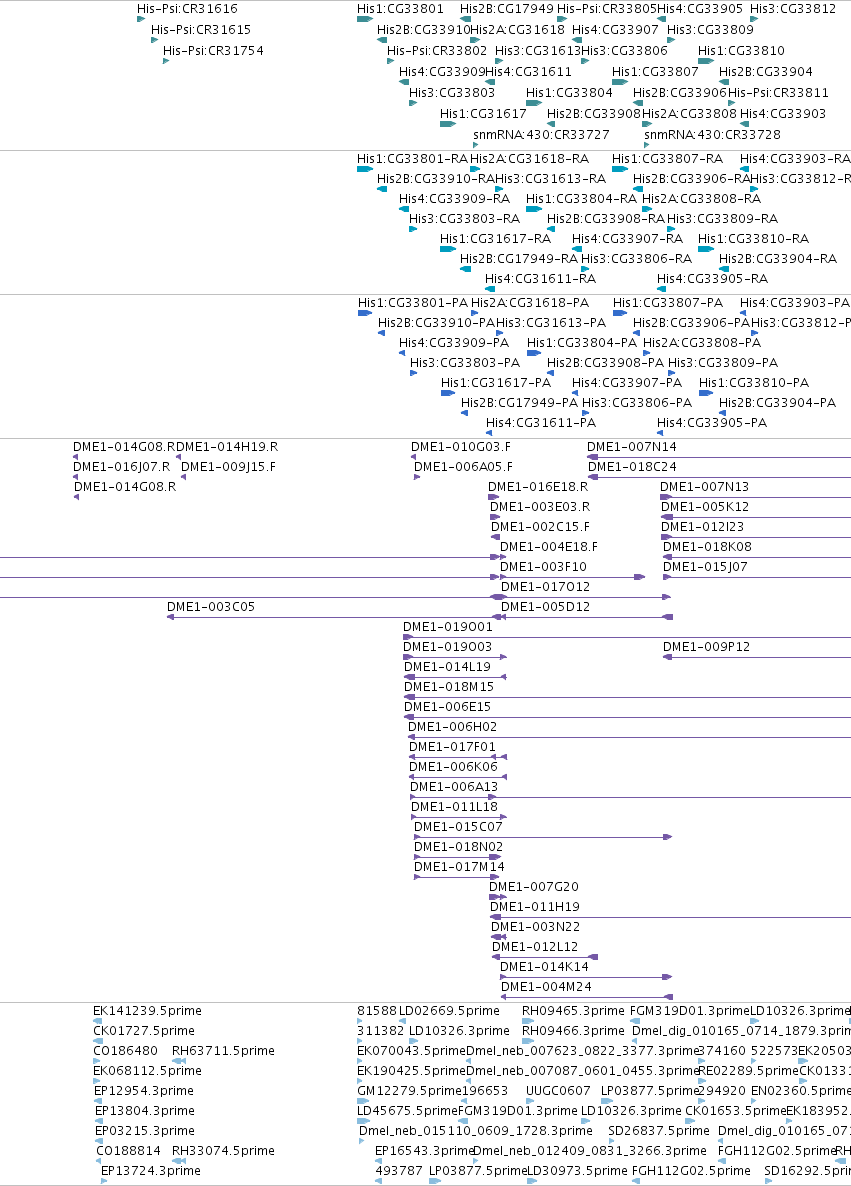Select the His-Psi:CR33802 gene label
This screenshot has width=851, height=1186.
[x=436, y=51]
